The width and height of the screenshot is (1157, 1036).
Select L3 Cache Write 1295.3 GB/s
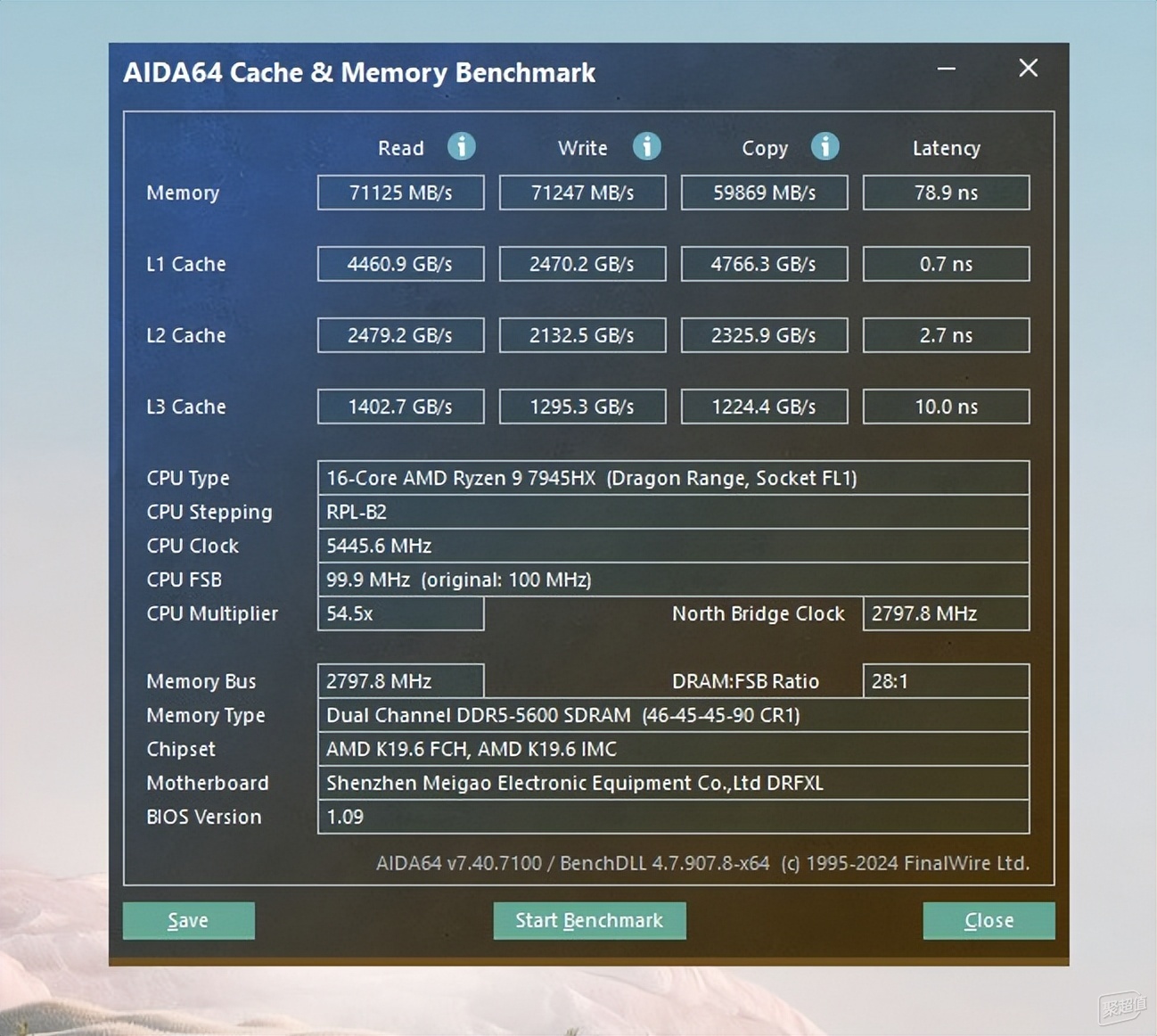pos(583,407)
